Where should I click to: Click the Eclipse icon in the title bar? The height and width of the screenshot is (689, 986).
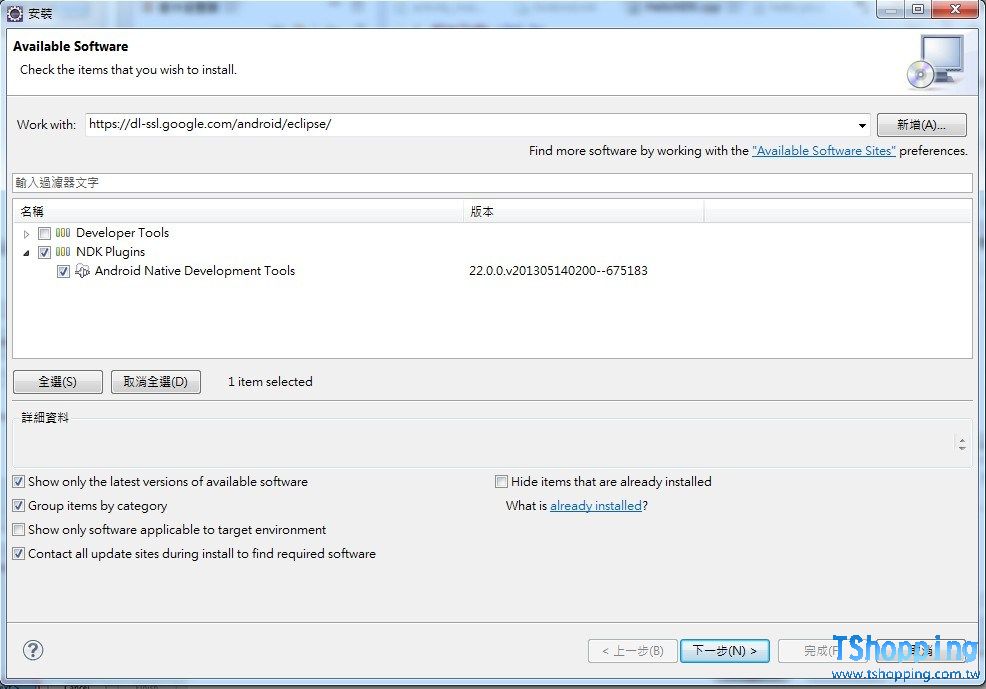[15, 13]
